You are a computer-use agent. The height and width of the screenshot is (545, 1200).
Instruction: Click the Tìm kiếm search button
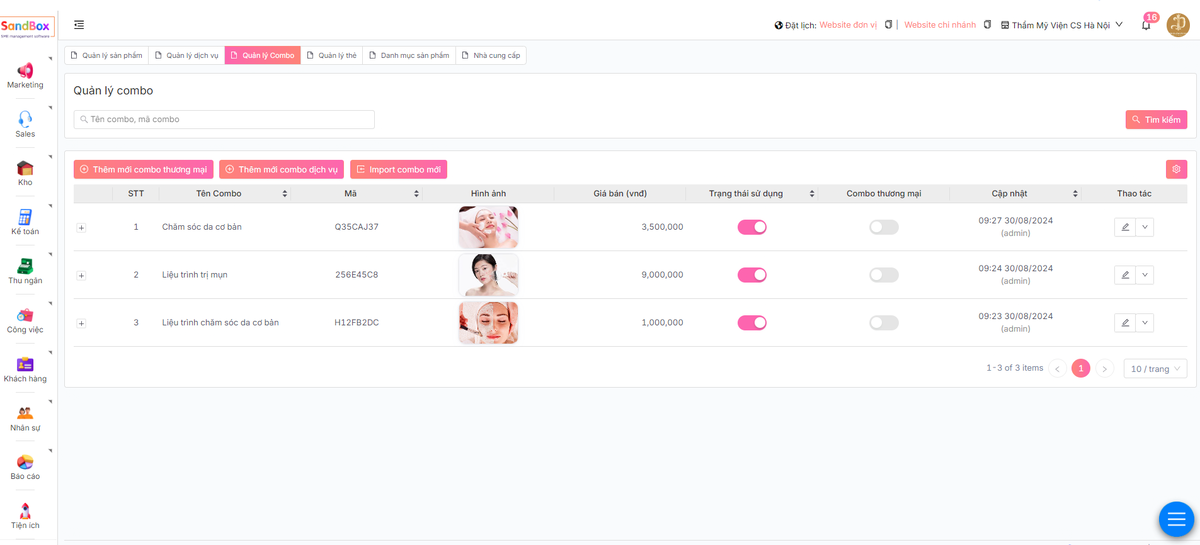pyautogui.click(x=1156, y=120)
